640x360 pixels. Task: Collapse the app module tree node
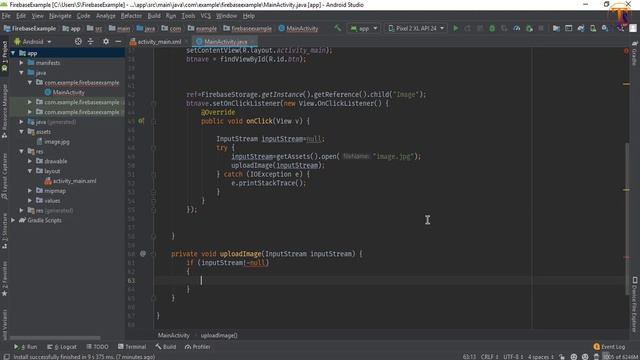13,53
